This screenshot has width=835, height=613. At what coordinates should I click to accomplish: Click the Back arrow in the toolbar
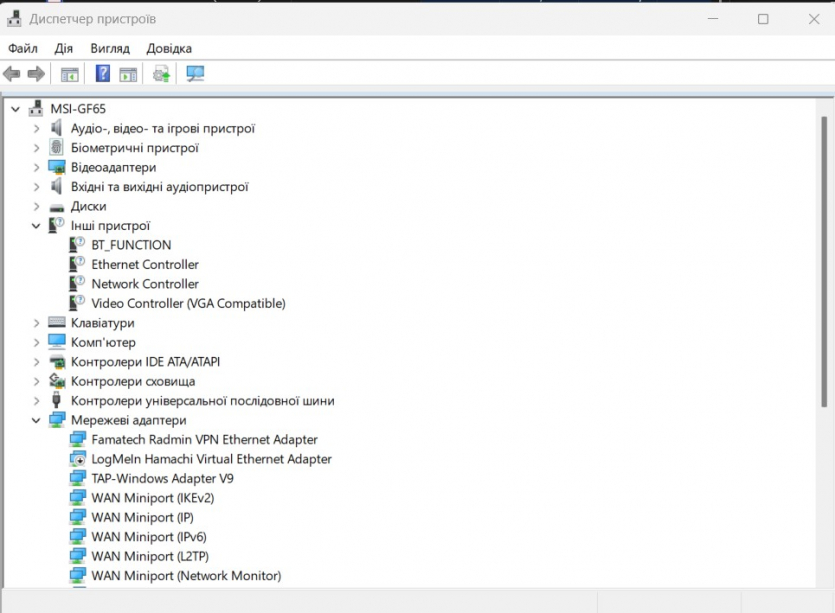click(12, 74)
